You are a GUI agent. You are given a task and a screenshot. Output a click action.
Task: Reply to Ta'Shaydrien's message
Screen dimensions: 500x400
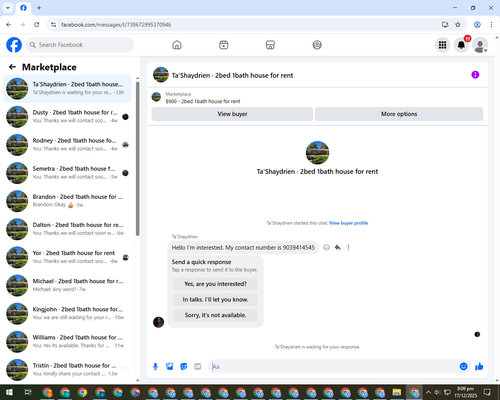[338, 247]
